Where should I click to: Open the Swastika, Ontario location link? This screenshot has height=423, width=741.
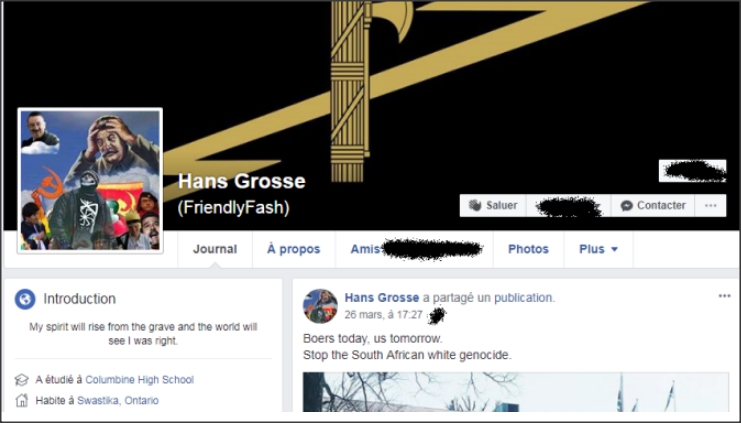pyautogui.click(x=118, y=400)
